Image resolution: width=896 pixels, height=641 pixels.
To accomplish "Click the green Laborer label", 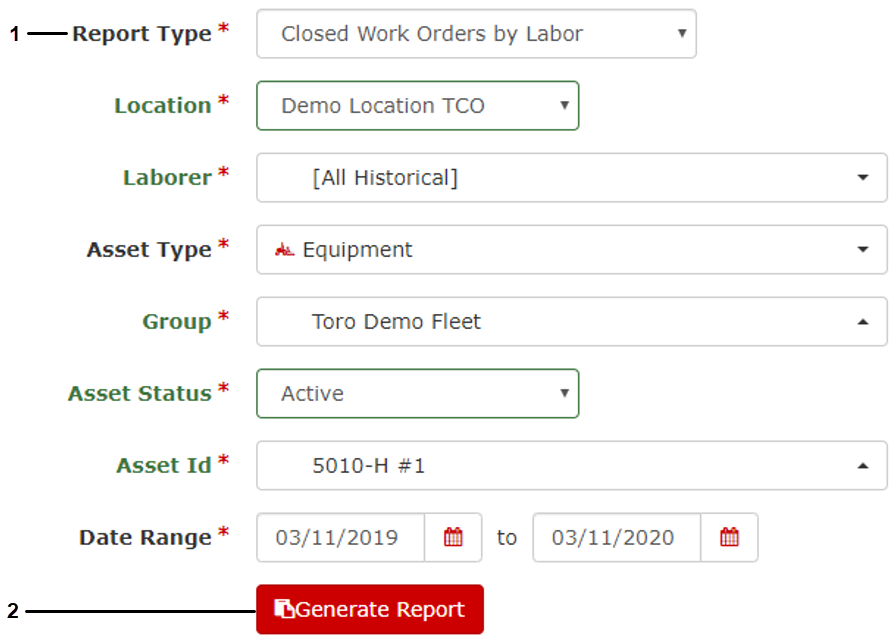I will pos(167,178).
